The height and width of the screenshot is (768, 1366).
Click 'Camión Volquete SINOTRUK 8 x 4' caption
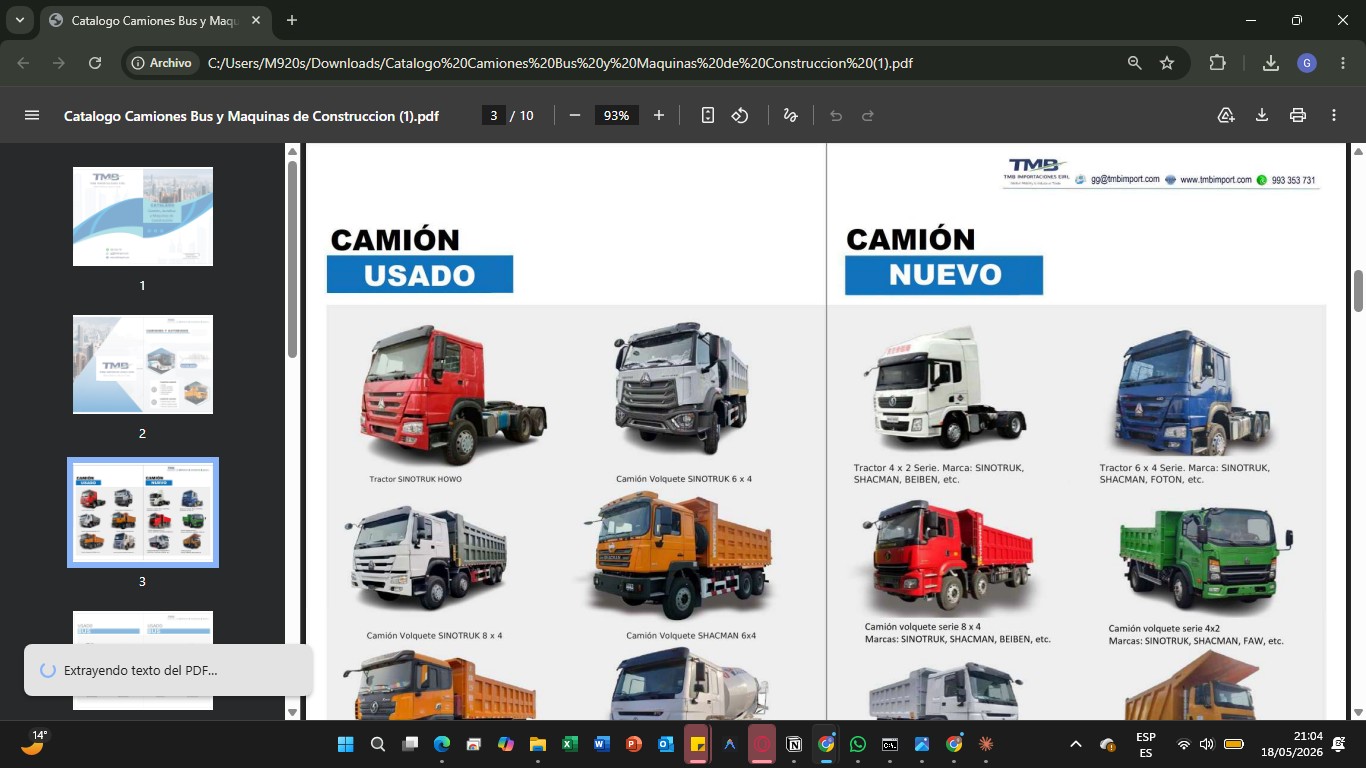[x=434, y=635]
